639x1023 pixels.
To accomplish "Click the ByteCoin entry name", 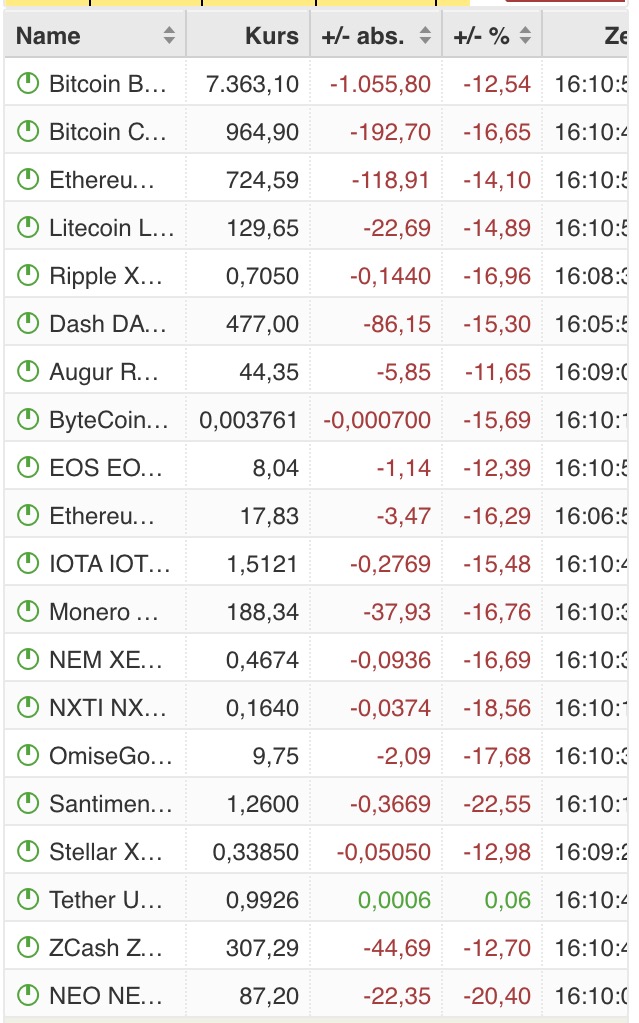I will 109,420.
